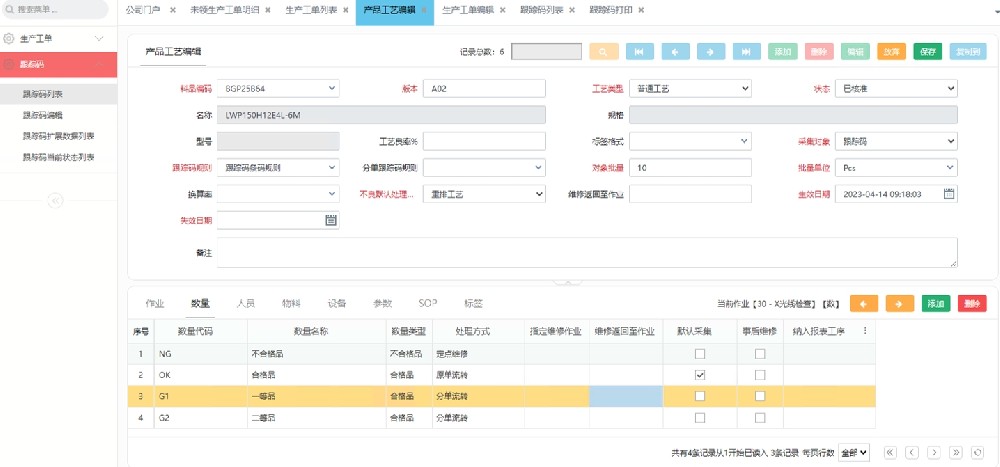Image resolution: width=1000 pixels, height=467 pixels.
Task: Go to next record in top toolbar
Action: pyautogui.click(x=711, y=52)
